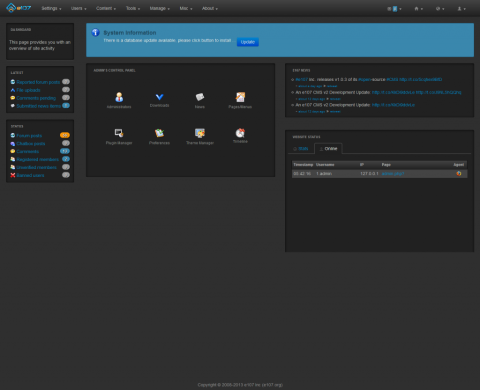The image size is (480, 390).
Task: Open first URL in second news item
Action: (x=393, y=92)
